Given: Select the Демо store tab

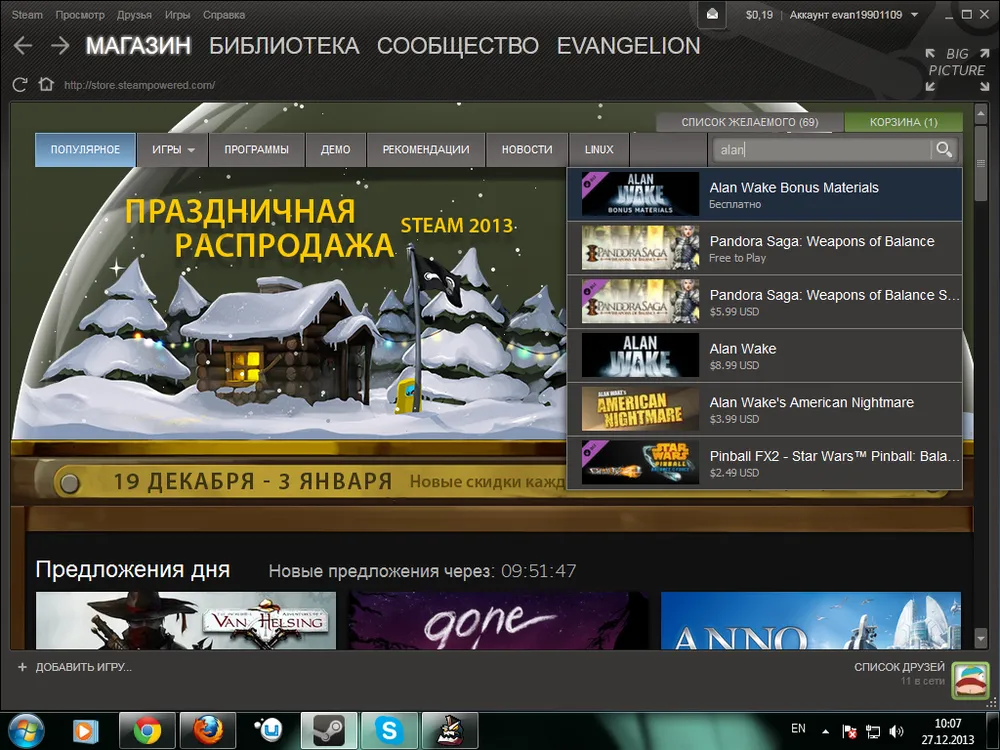Looking at the screenshot, I should pos(335,150).
